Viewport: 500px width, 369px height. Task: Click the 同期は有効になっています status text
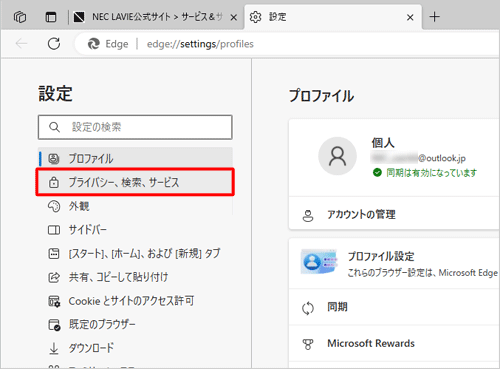pos(431,173)
